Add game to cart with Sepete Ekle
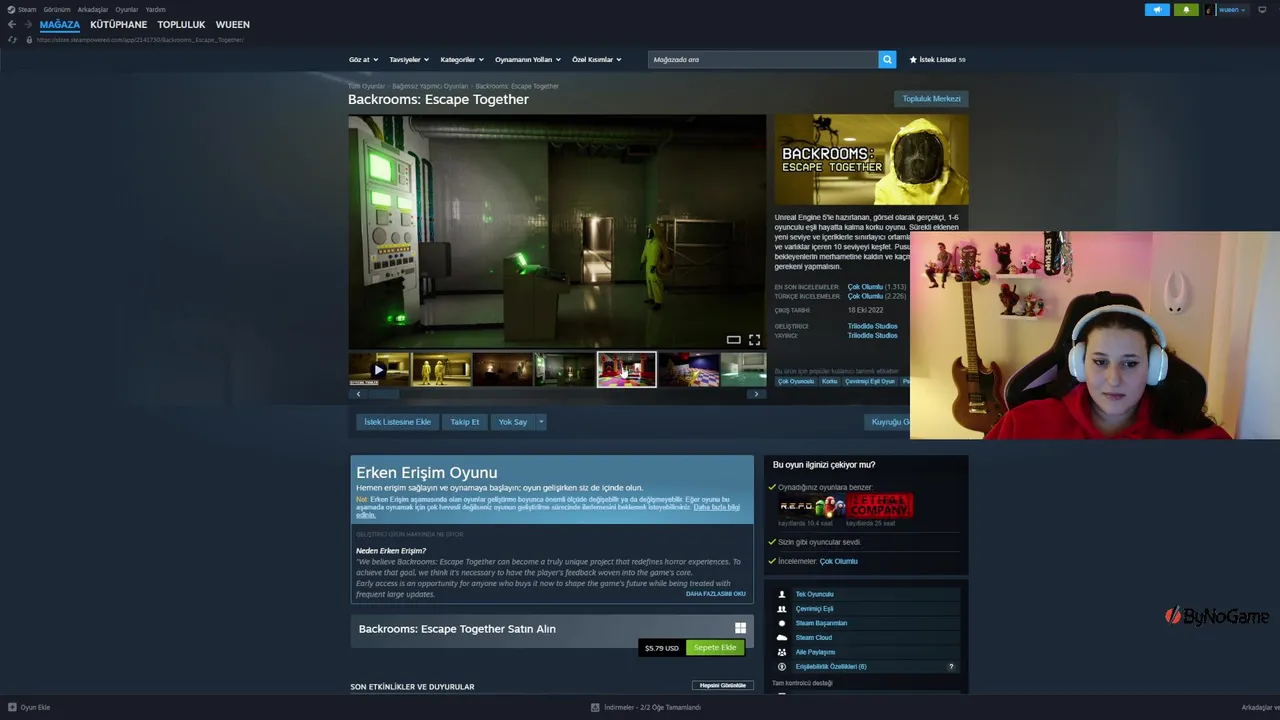This screenshot has height=720, width=1280. [x=715, y=647]
